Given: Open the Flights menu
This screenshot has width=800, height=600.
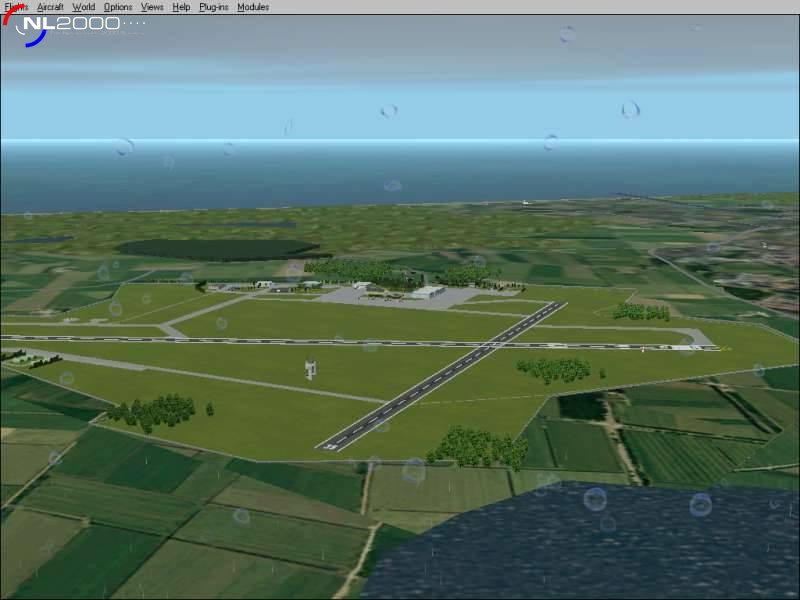Looking at the screenshot, I should [16, 7].
